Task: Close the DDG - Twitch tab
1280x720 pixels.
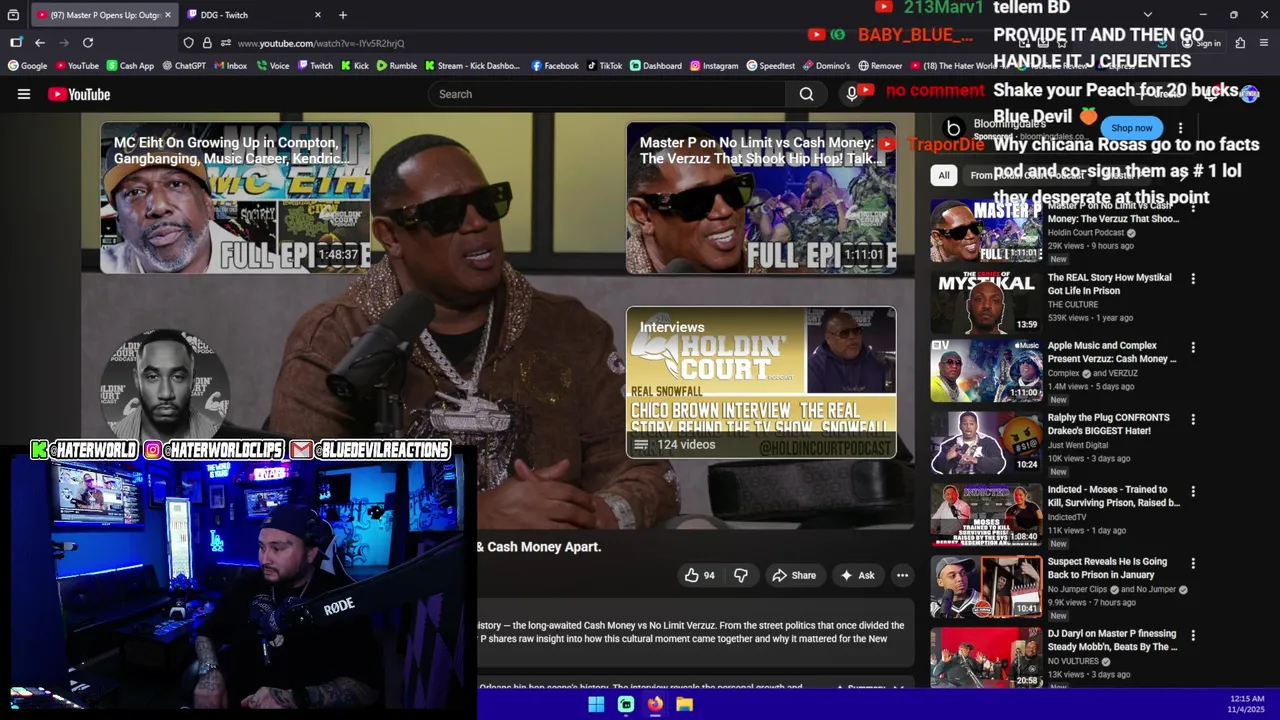Action: coord(318,15)
